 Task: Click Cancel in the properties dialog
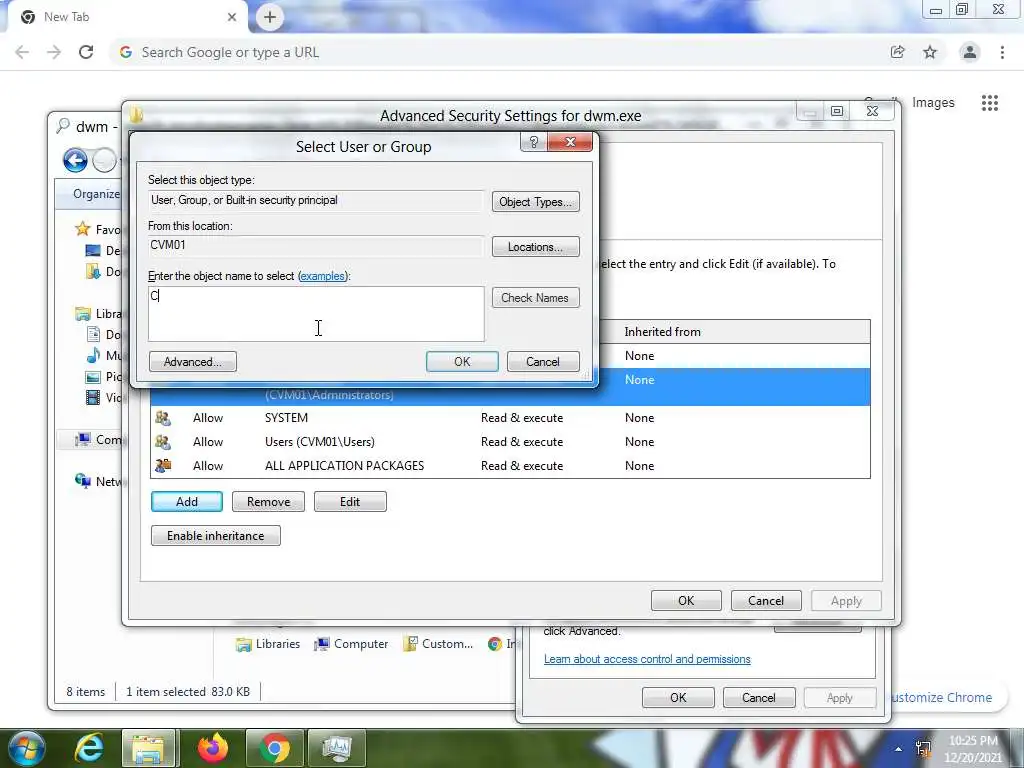coord(758,697)
